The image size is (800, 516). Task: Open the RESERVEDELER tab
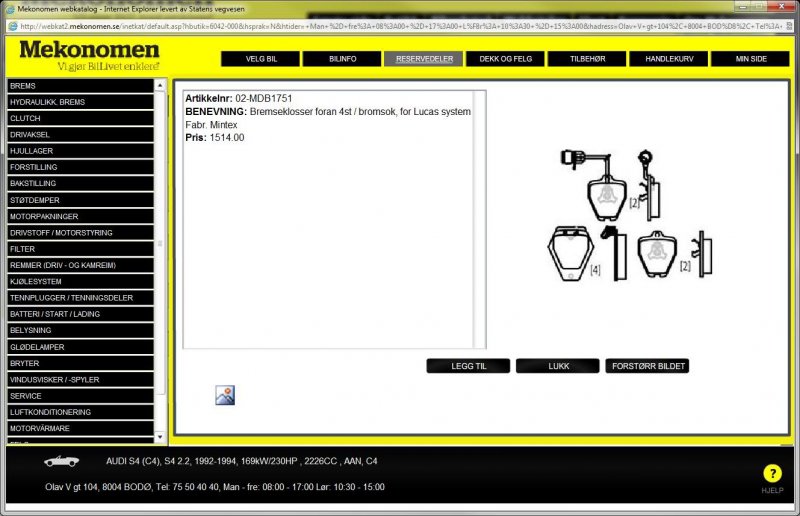point(423,59)
